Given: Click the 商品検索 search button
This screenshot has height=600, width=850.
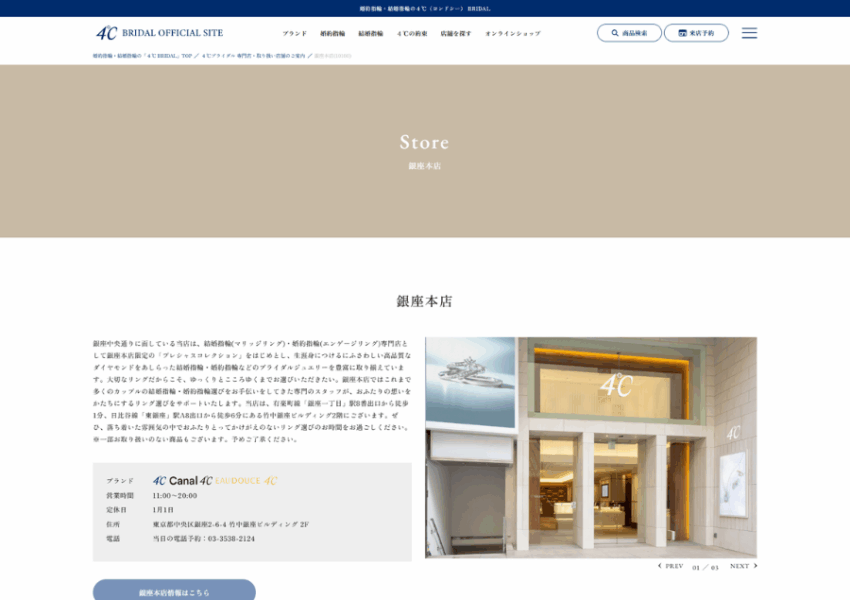Looking at the screenshot, I should tap(629, 33).
